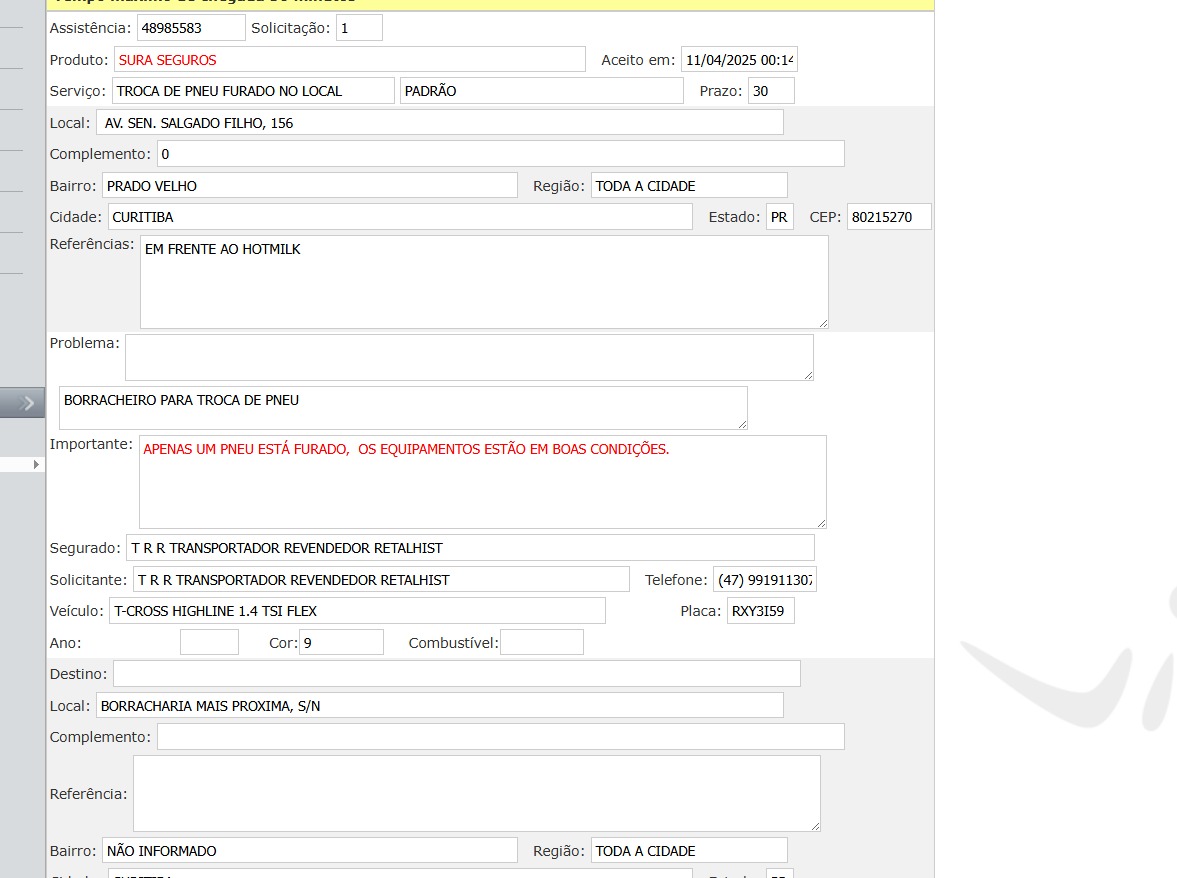This screenshot has width=1177, height=878.
Task: Click the small sidebar arrow expander
Action: pyautogui.click(x=36, y=465)
